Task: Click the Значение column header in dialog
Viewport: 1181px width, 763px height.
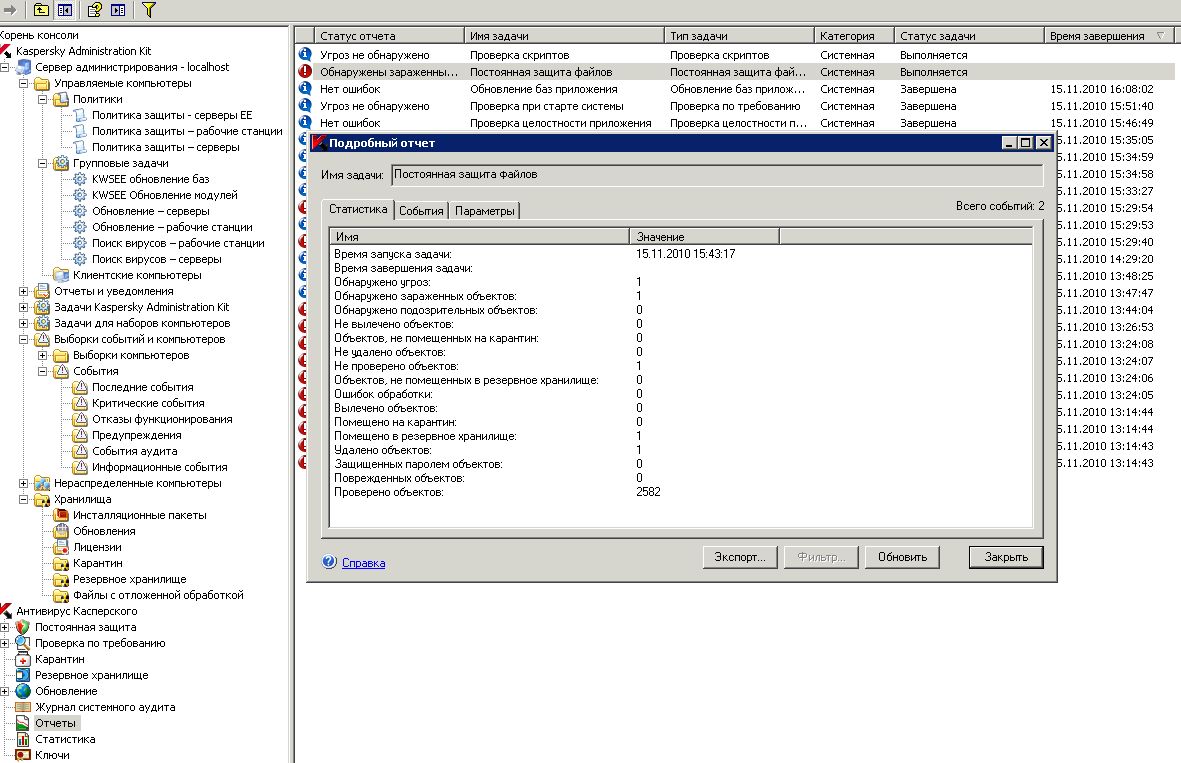Action: [704, 237]
